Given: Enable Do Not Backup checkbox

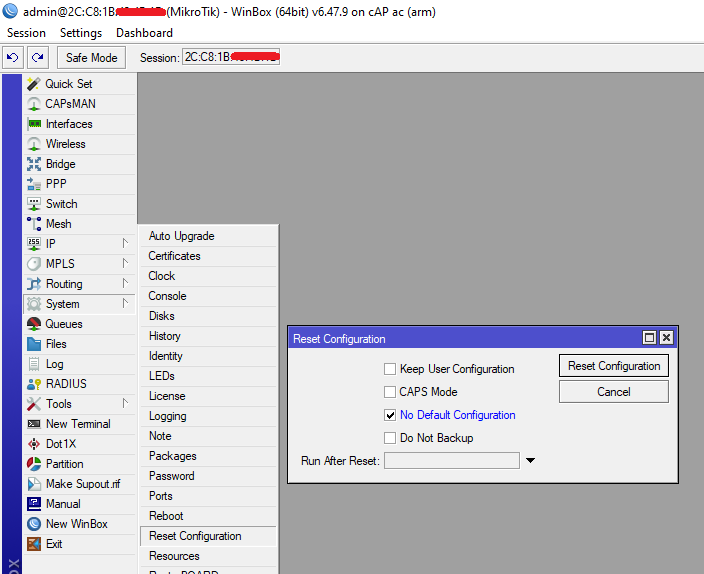Looking at the screenshot, I should [390, 438].
